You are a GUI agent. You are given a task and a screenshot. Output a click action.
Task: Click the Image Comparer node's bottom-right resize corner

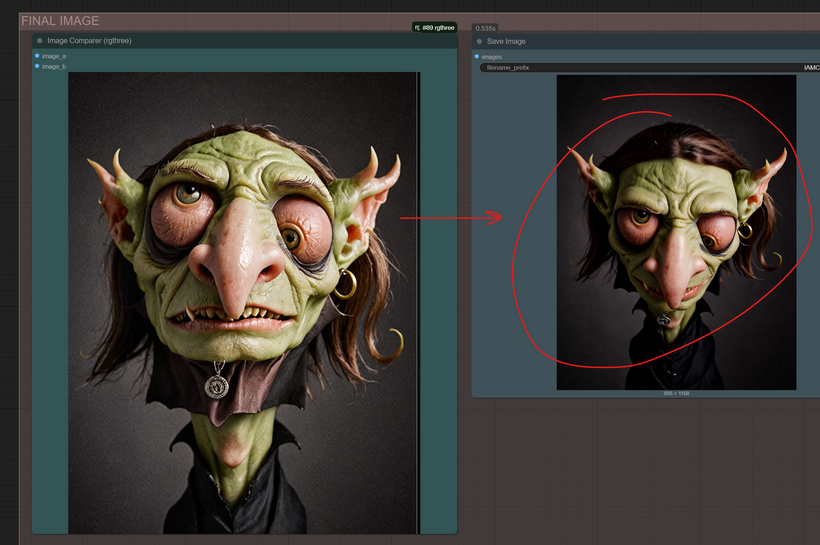pyautogui.click(x=454, y=530)
